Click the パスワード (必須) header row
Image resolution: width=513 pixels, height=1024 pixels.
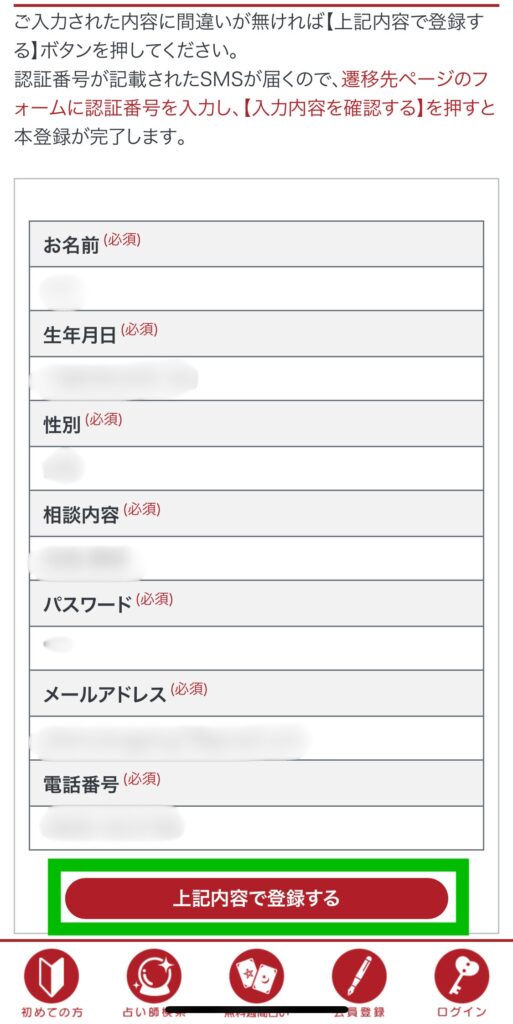coord(256,603)
